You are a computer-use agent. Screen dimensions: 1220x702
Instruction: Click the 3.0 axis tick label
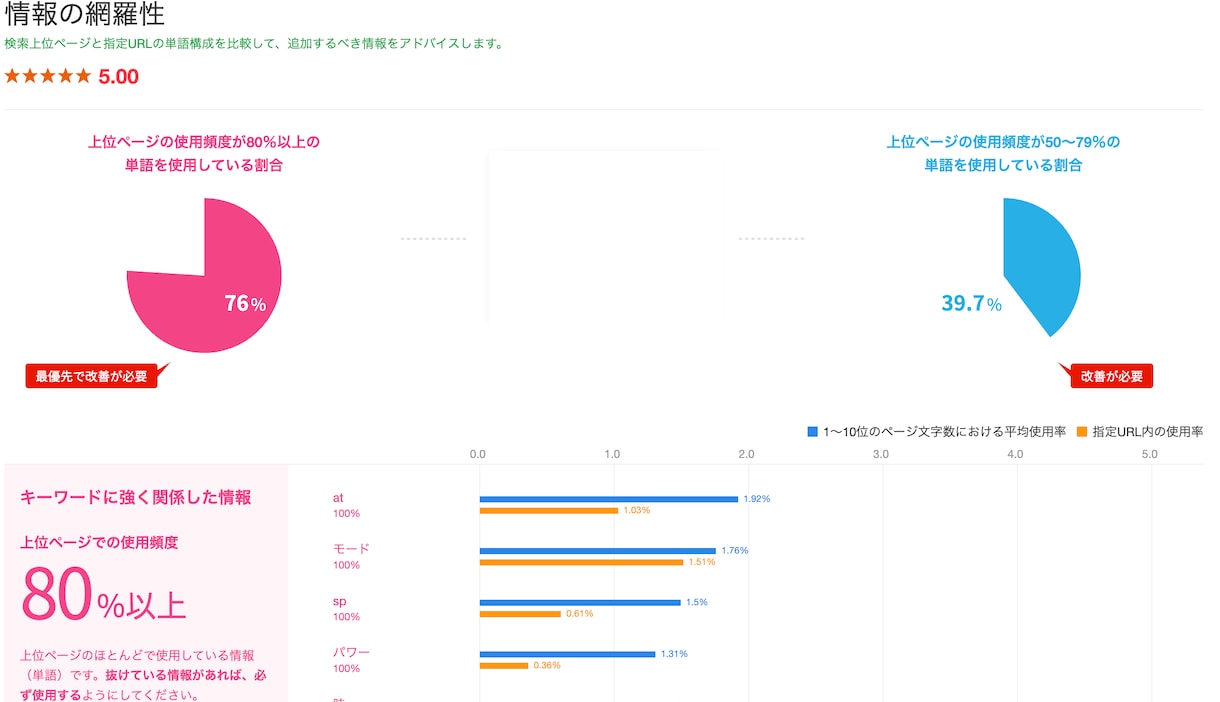click(x=880, y=454)
